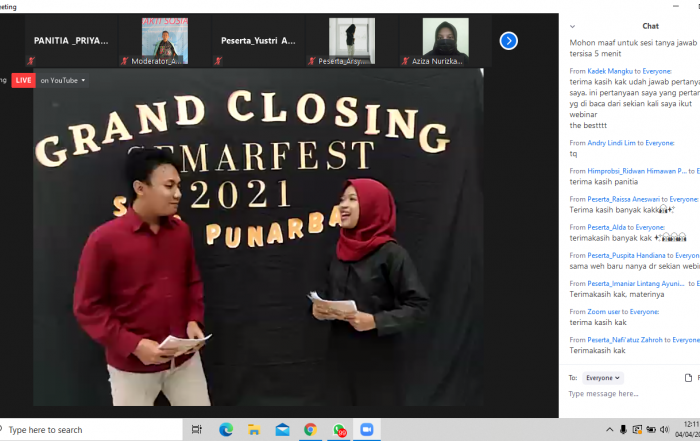The image size is (700, 441).
Task: Click the red LIVE streaming badge
Action: pyautogui.click(x=23, y=80)
